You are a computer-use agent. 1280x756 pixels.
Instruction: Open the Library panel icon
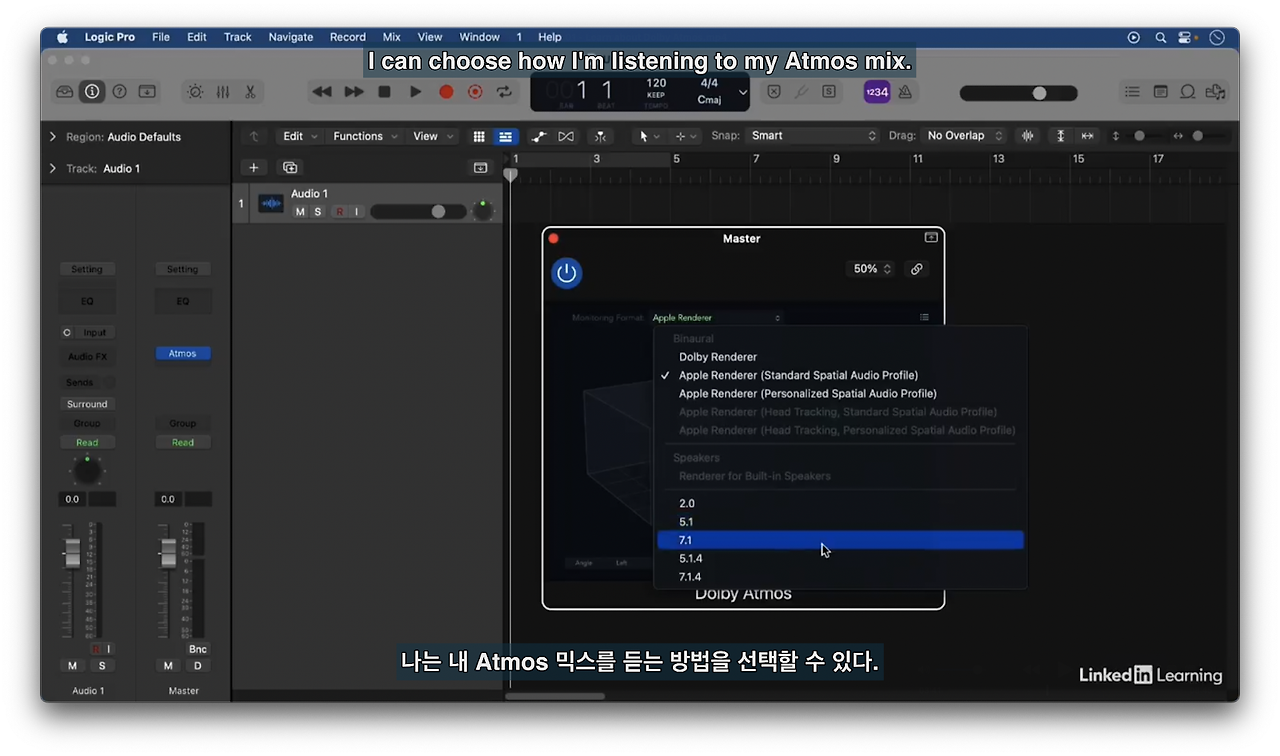click(x=65, y=92)
